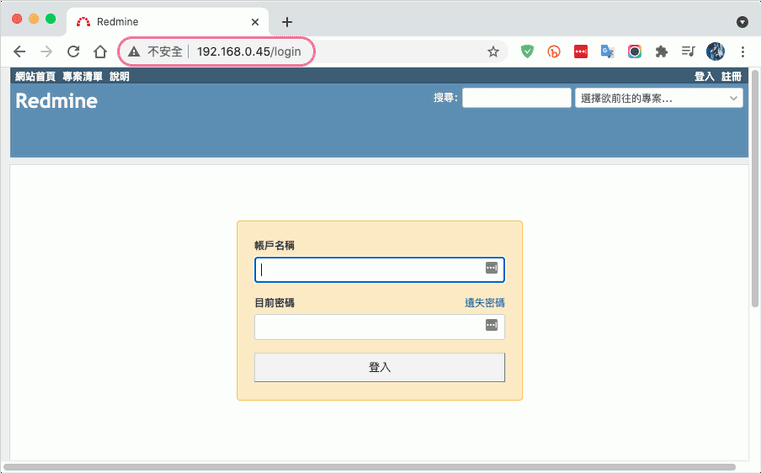Click the horizontal page scrollbar
The image size is (762, 474).
coord(369,467)
